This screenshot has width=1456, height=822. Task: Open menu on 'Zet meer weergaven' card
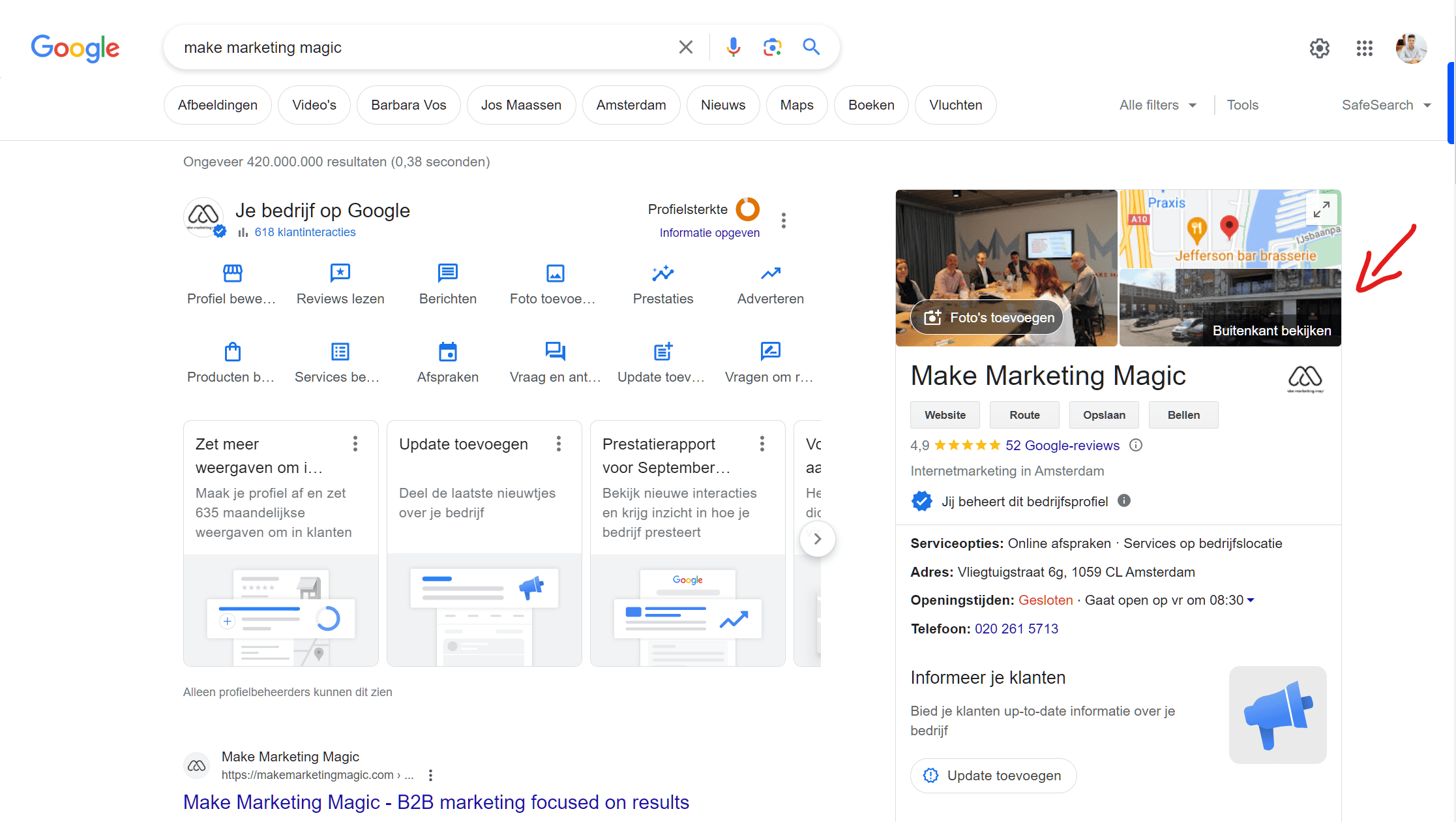pos(355,444)
